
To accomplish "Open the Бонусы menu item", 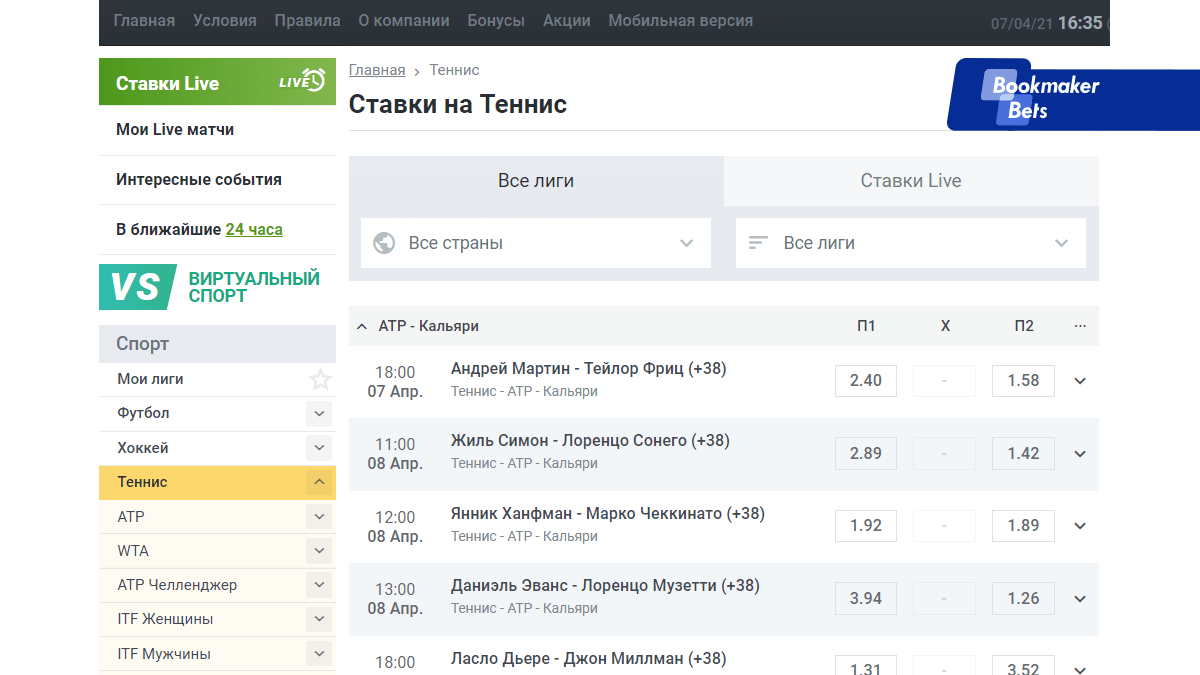I will [x=495, y=21].
